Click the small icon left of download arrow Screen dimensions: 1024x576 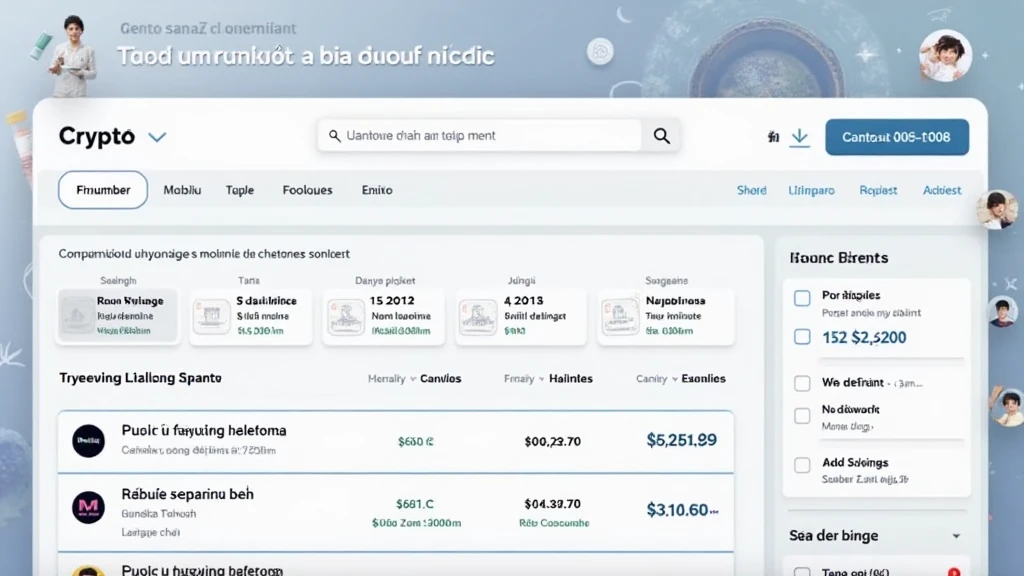(773, 137)
